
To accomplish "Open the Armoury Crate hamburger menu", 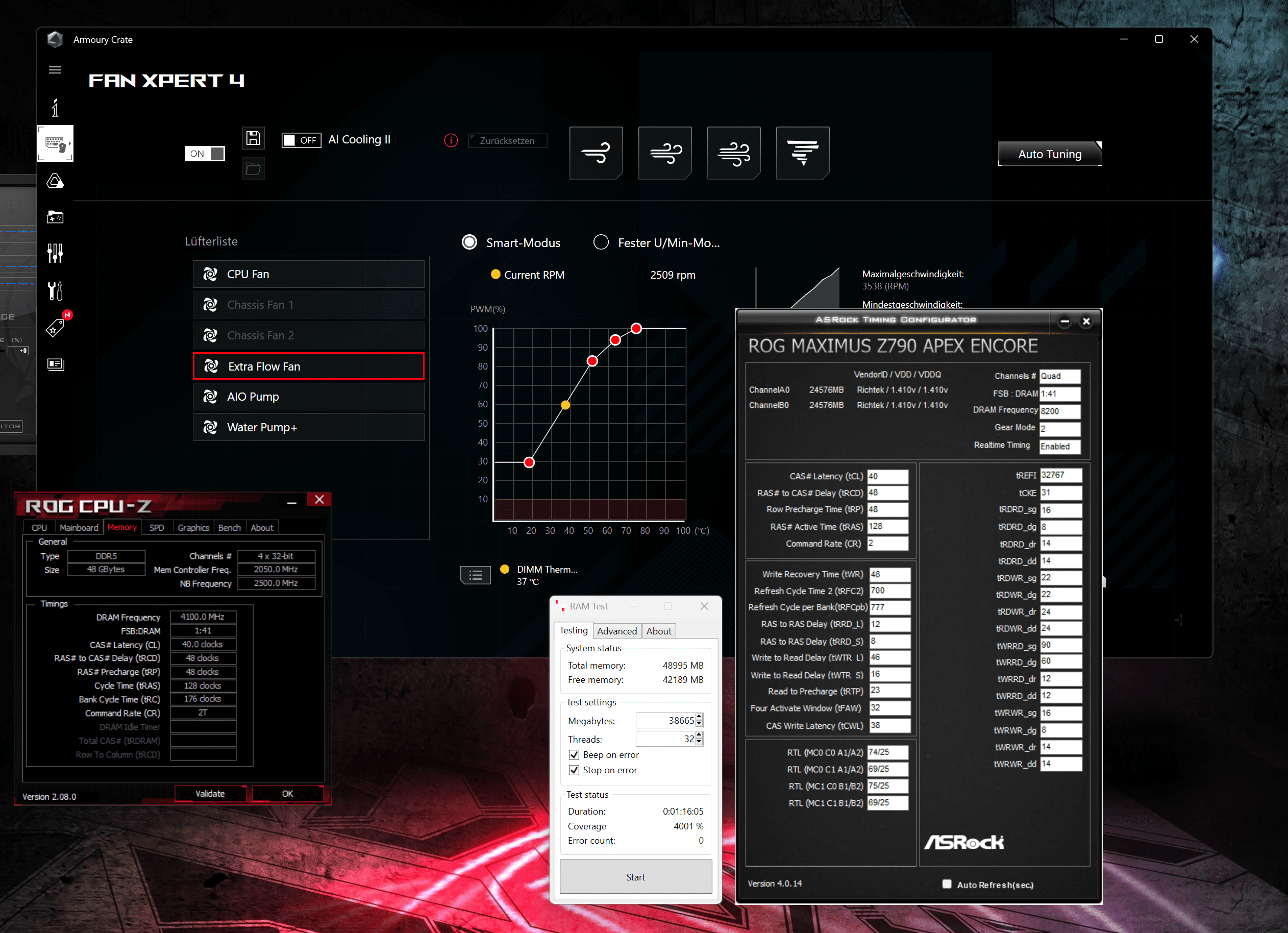I will (x=55, y=70).
